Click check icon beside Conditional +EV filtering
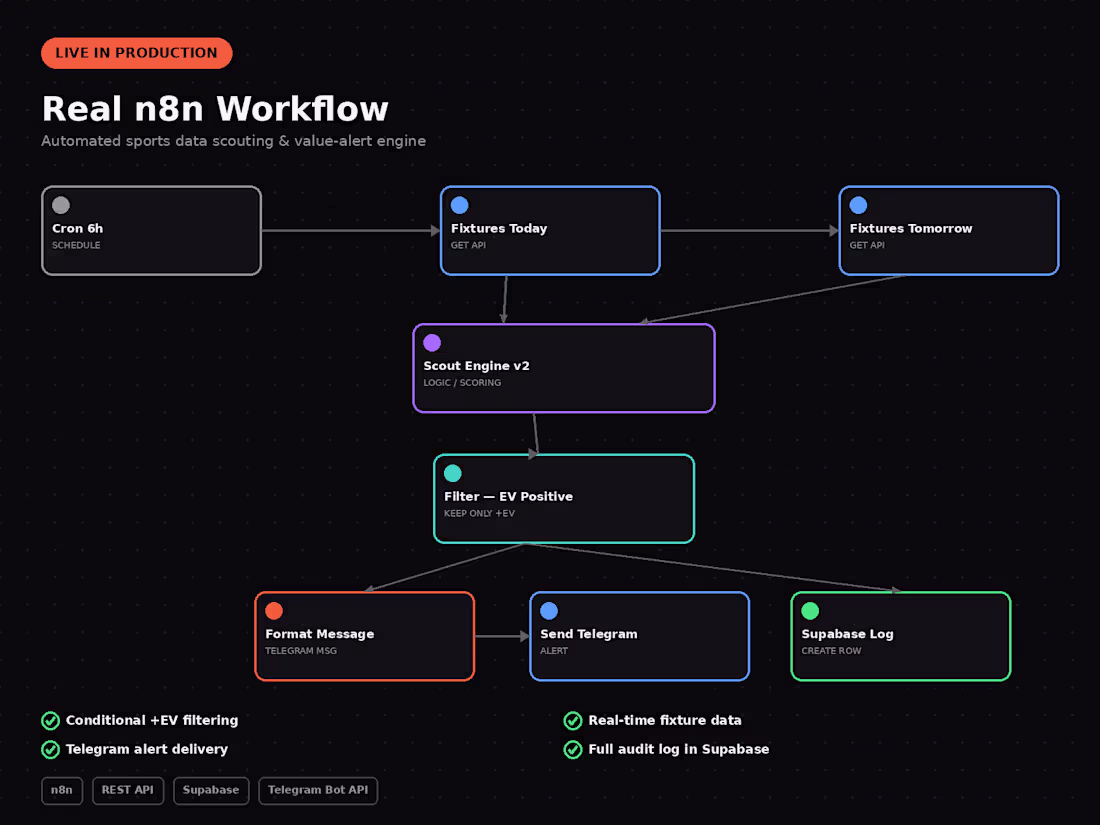This screenshot has height=825, width=1100. pyautogui.click(x=51, y=720)
